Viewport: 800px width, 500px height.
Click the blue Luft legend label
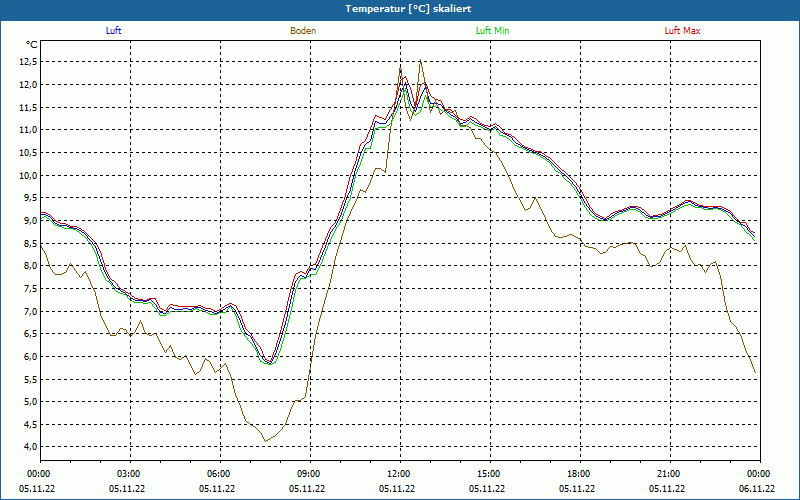[x=113, y=31]
